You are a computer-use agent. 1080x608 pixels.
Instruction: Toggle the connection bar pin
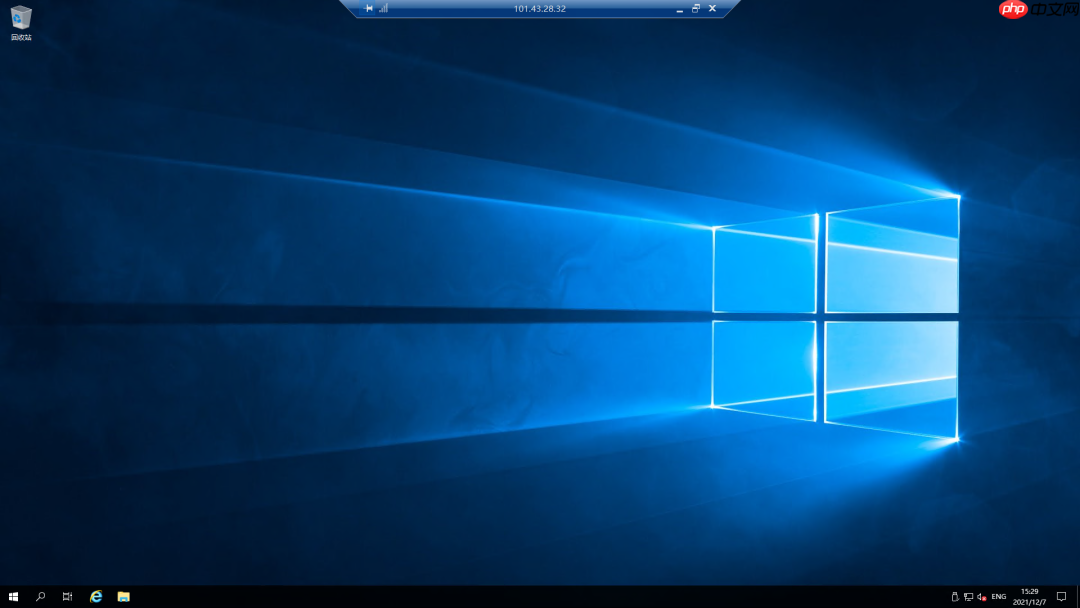[368, 8]
